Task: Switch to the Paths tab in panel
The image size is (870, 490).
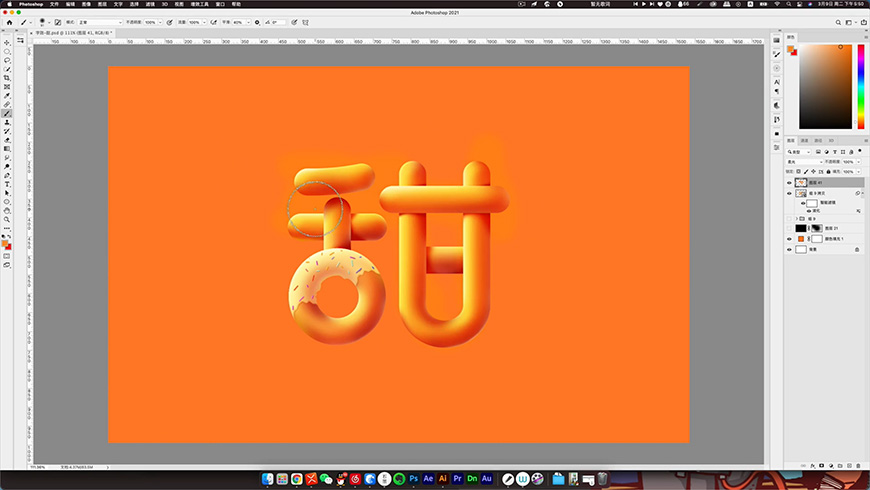Action: (x=818, y=140)
